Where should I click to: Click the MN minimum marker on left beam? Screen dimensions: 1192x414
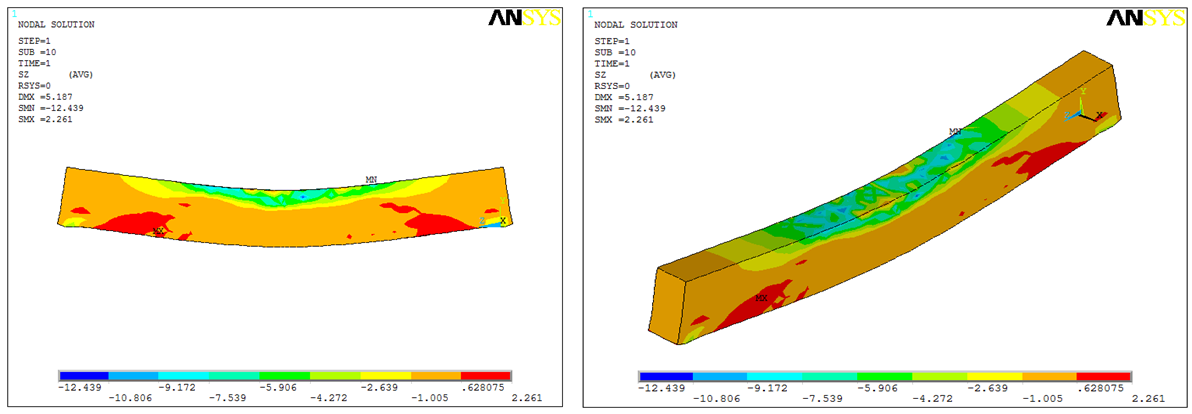tap(371, 181)
